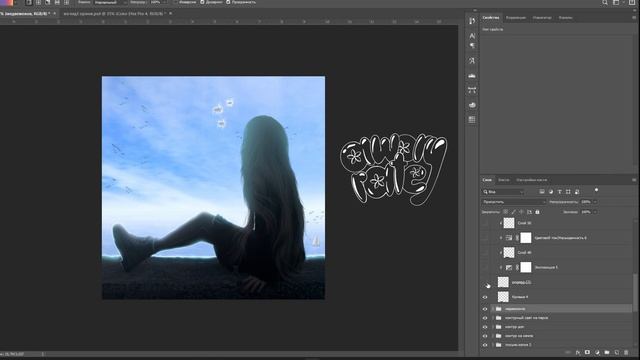Lock transparent pixels icon
640x360 pixels.
[x=505, y=212]
